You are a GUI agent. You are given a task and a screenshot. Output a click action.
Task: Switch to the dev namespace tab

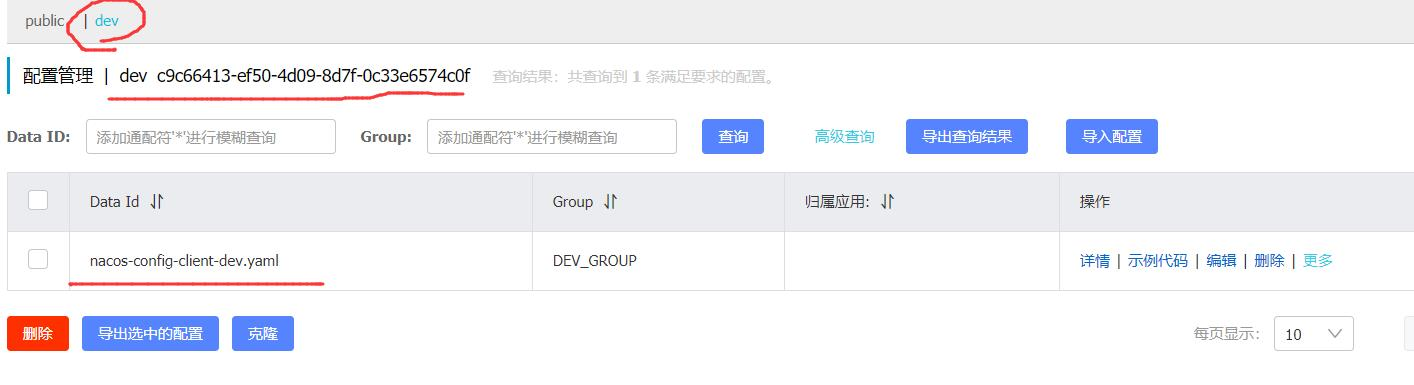pos(107,21)
